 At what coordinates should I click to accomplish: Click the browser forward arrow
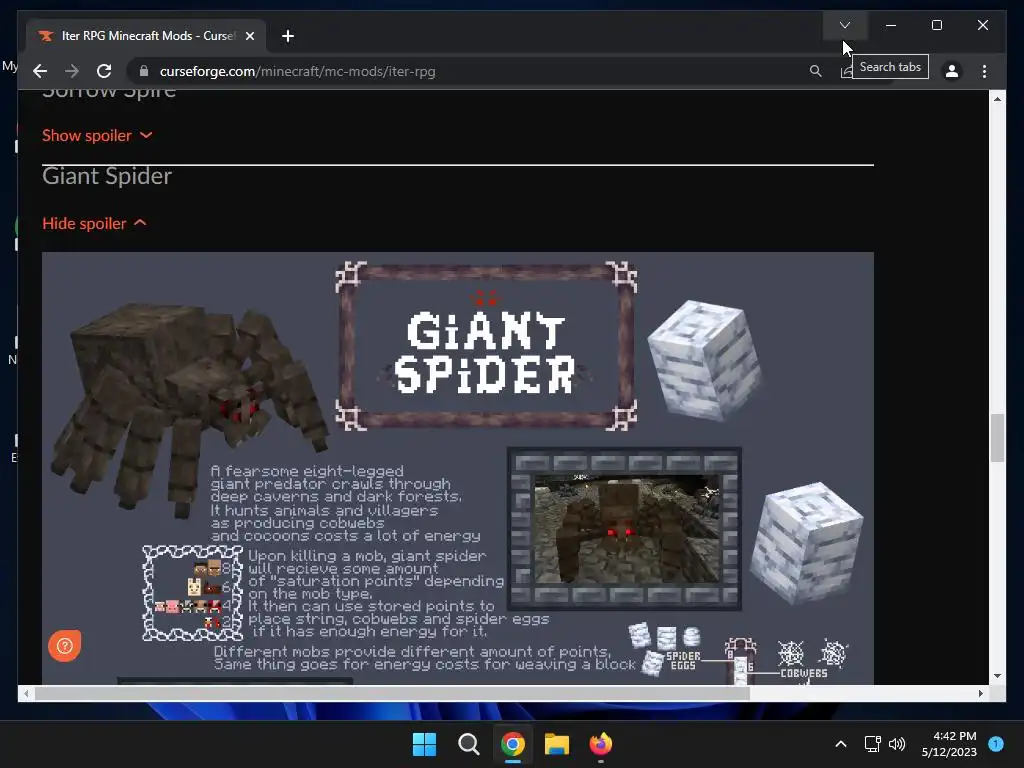[72, 71]
